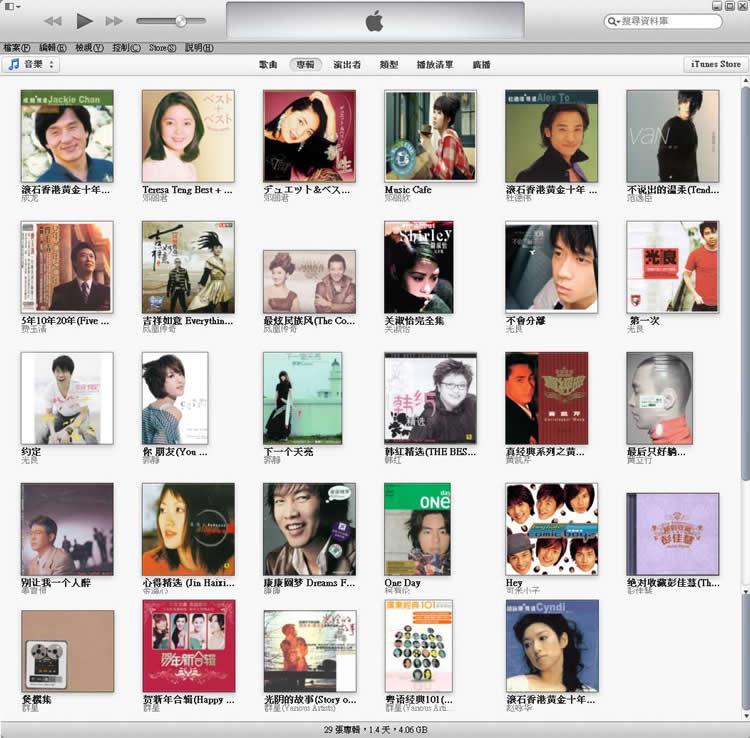Screen dimensions: 750x738
Task: Open the 下一个天亮 album cover
Action: coord(303,398)
